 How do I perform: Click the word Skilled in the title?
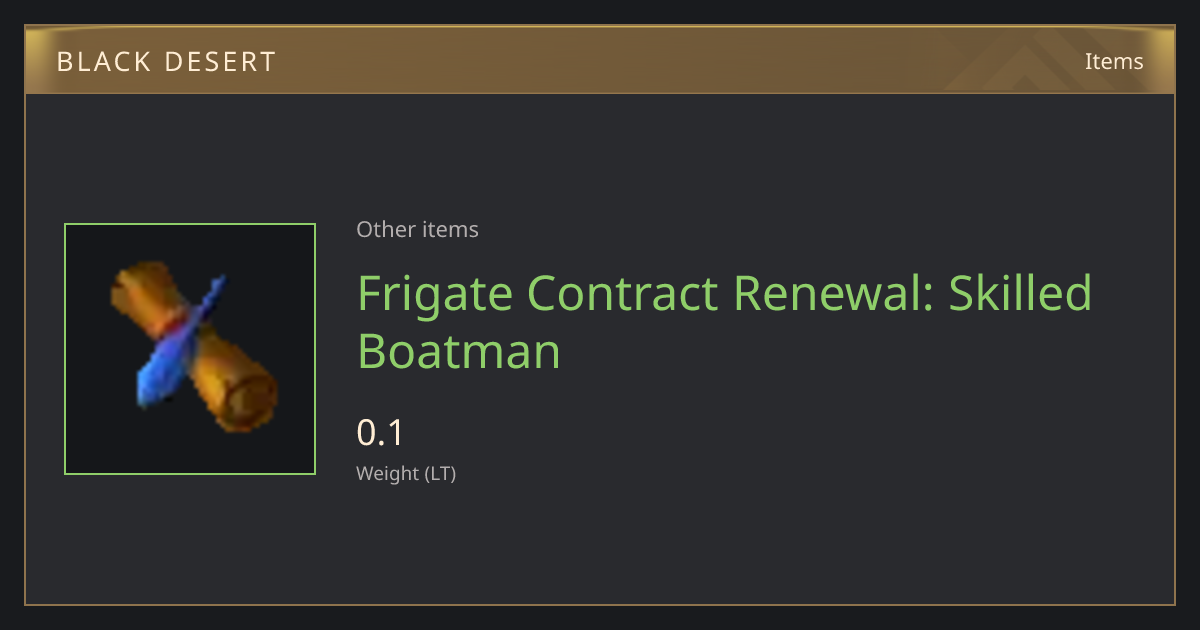click(1019, 292)
